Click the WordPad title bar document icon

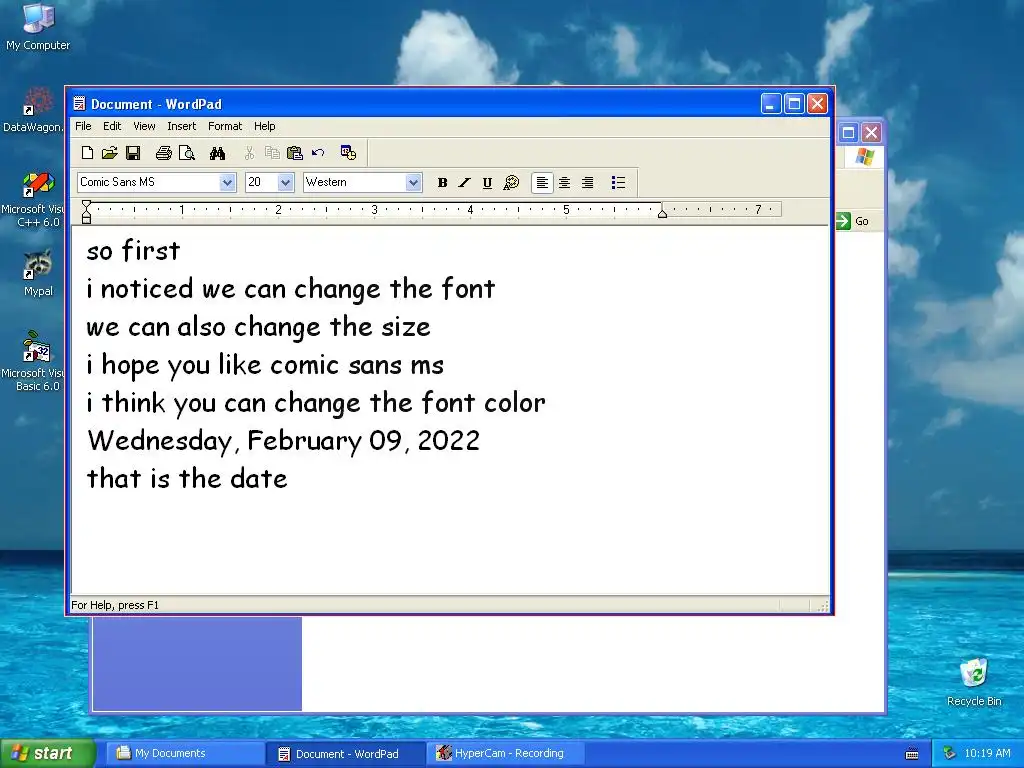click(79, 104)
